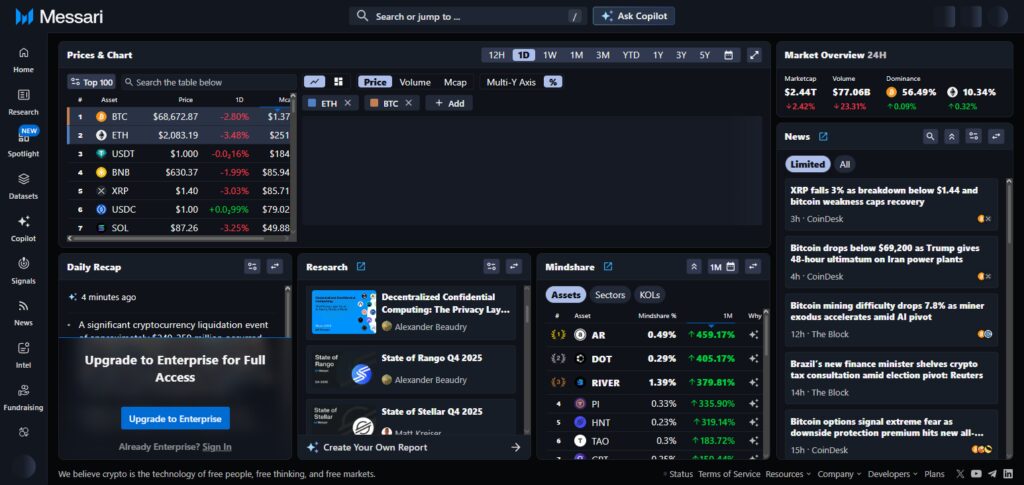Image resolution: width=1024 pixels, height=485 pixels.
Task: Remove BTC from the chart
Action: click(408, 102)
